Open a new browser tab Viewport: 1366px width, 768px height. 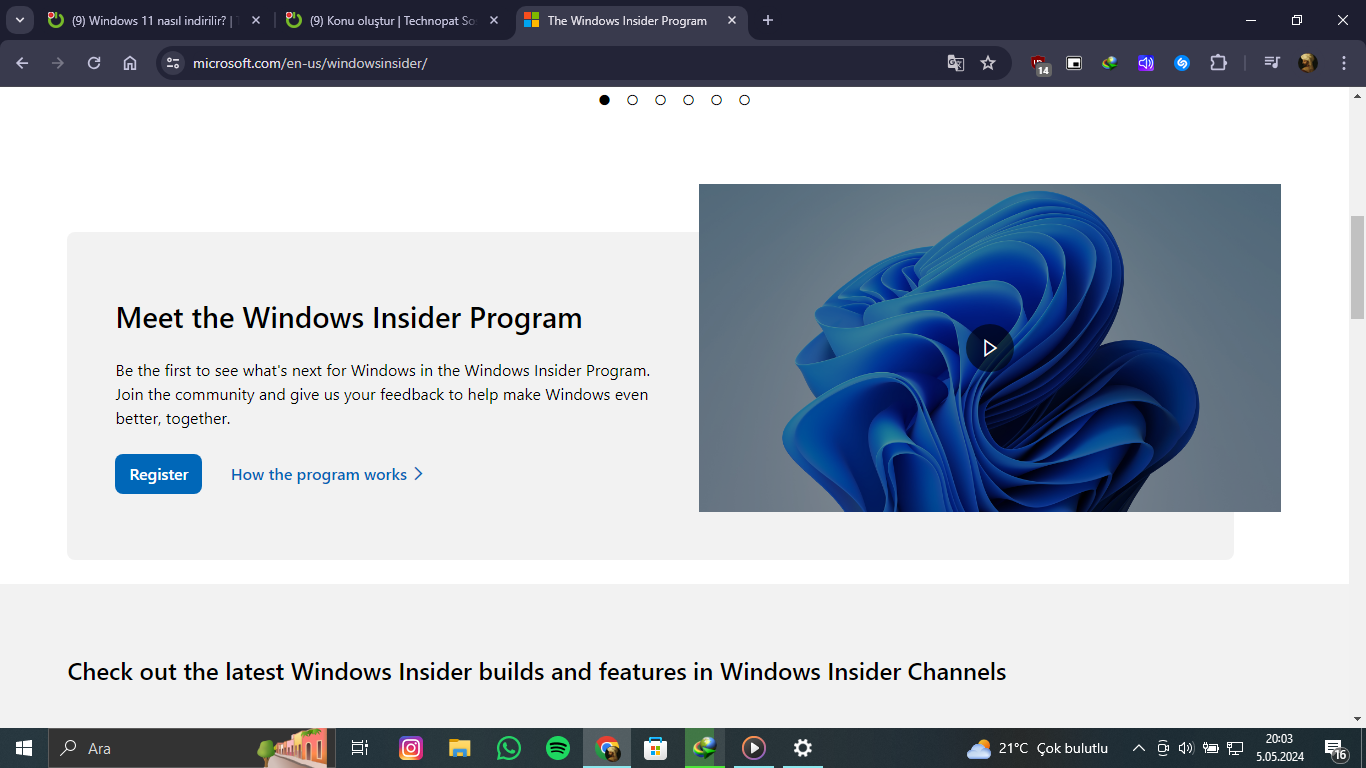pos(768,20)
